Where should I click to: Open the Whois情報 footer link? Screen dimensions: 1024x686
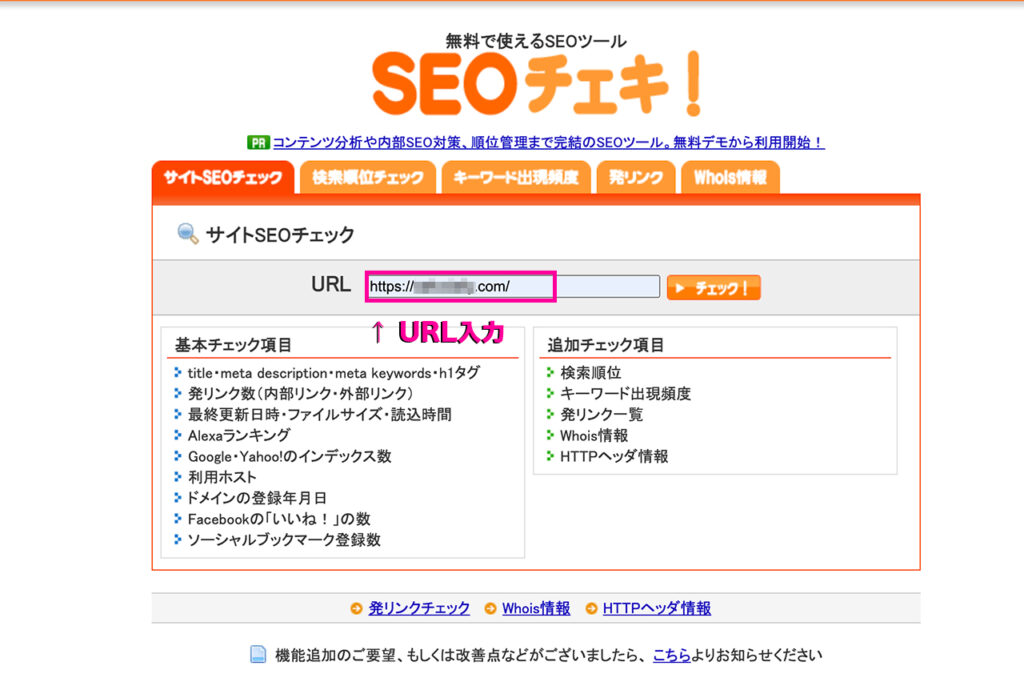(x=536, y=608)
